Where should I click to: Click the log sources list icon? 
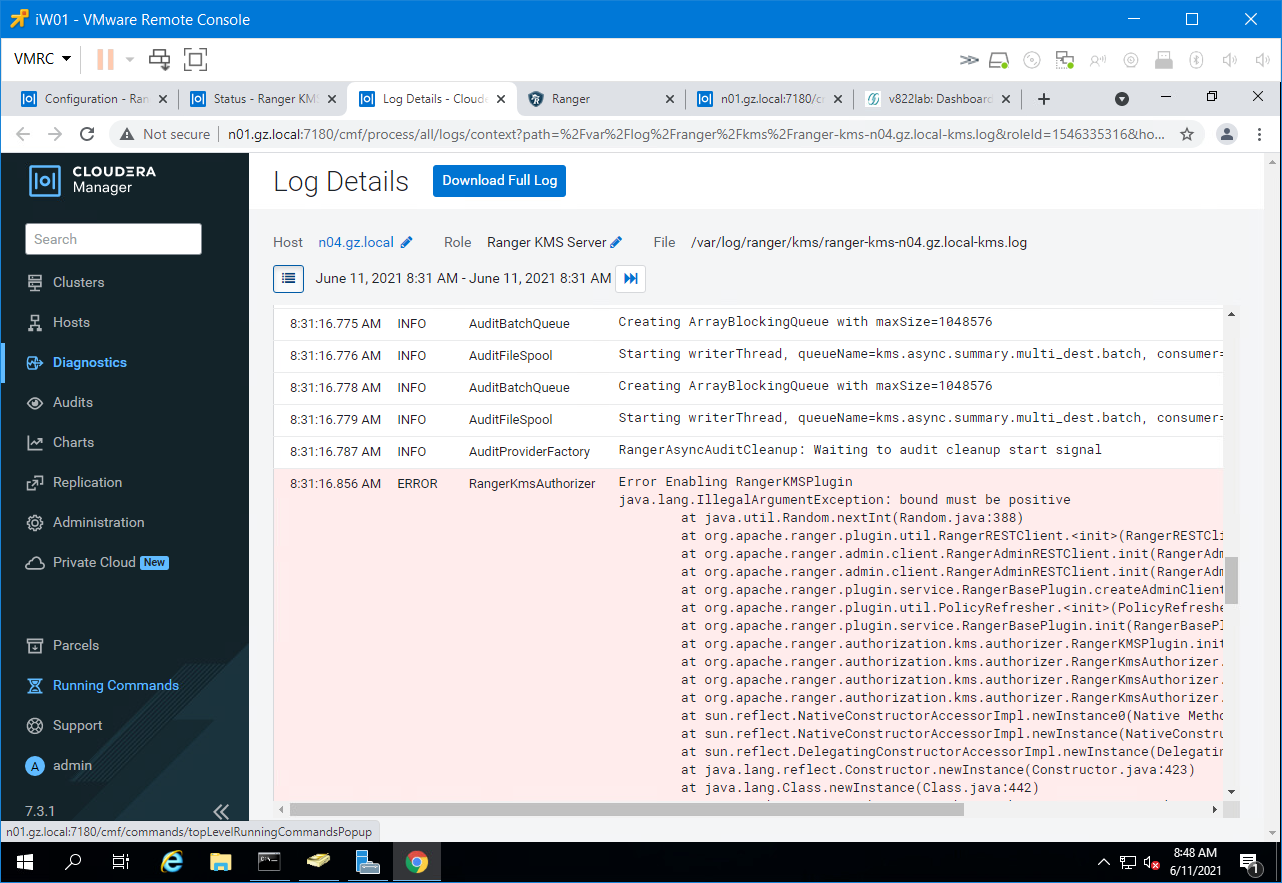click(x=288, y=279)
